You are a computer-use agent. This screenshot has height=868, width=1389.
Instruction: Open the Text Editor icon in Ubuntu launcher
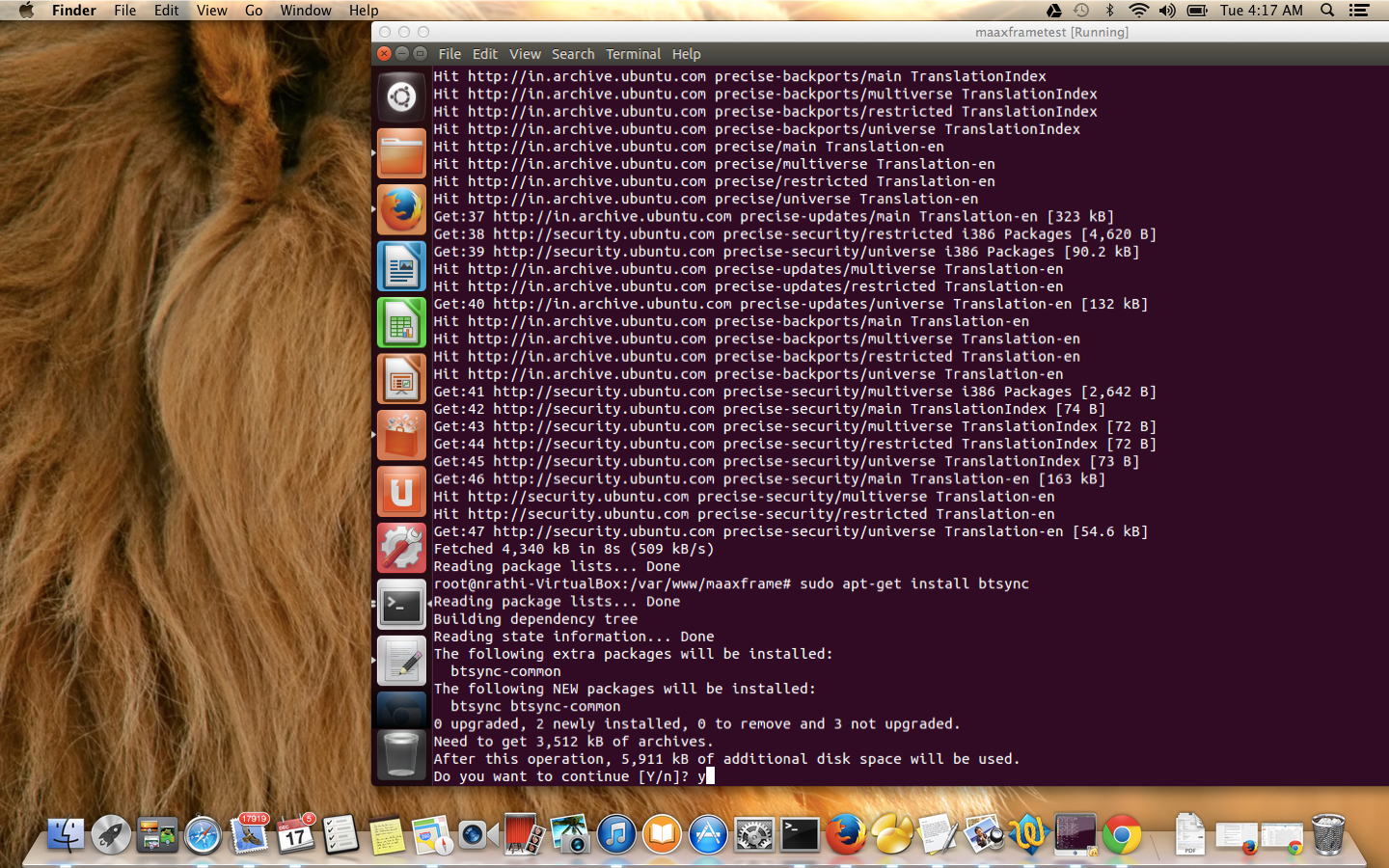pos(401,661)
